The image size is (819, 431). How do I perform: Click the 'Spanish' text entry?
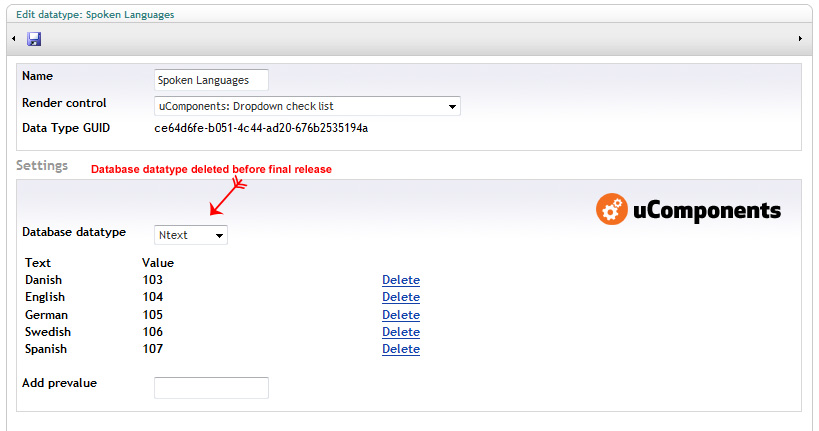(46, 349)
